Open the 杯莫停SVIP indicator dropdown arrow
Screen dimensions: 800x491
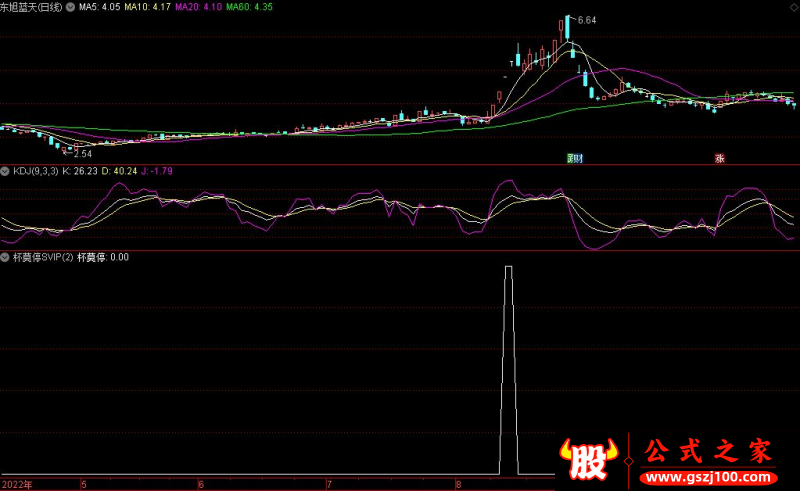(x=5, y=257)
